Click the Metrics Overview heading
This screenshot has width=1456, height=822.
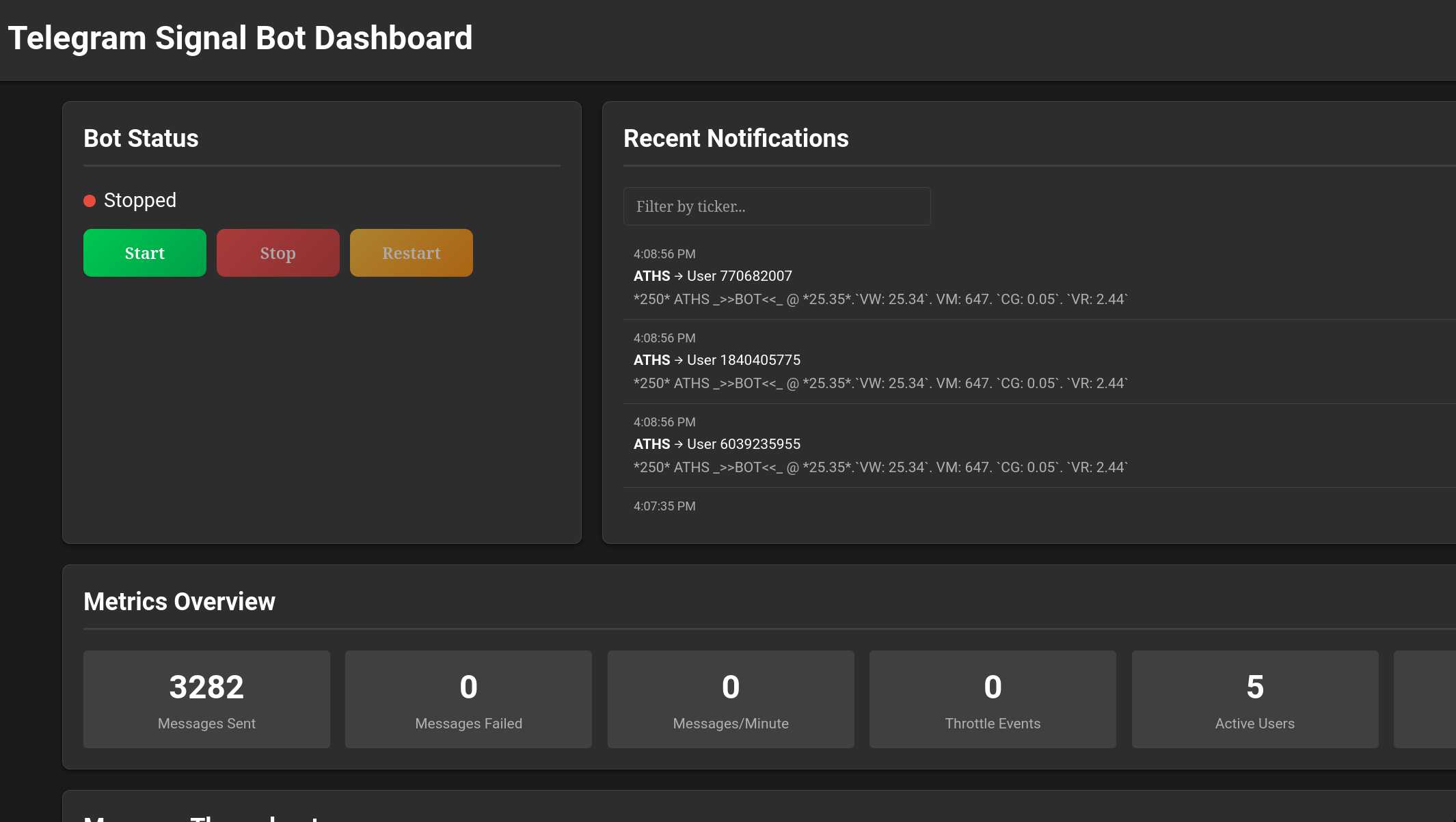point(179,601)
